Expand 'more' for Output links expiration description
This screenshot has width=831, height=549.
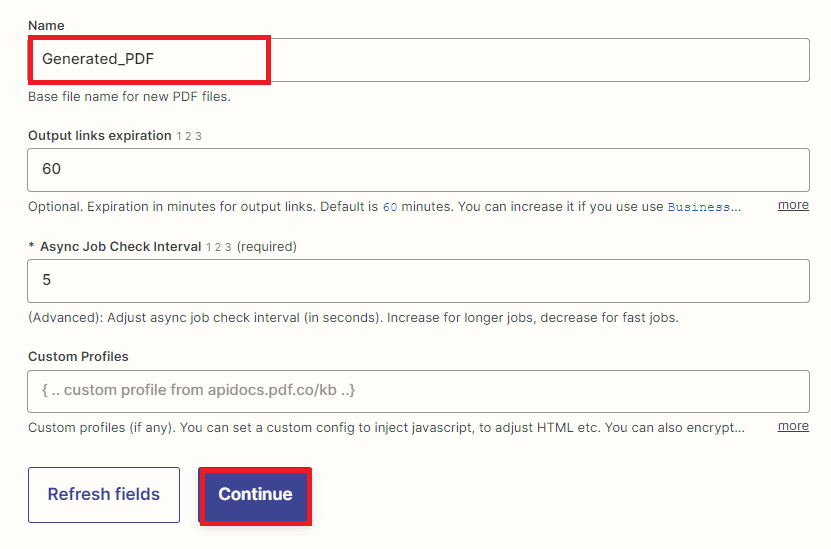click(793, 205)
